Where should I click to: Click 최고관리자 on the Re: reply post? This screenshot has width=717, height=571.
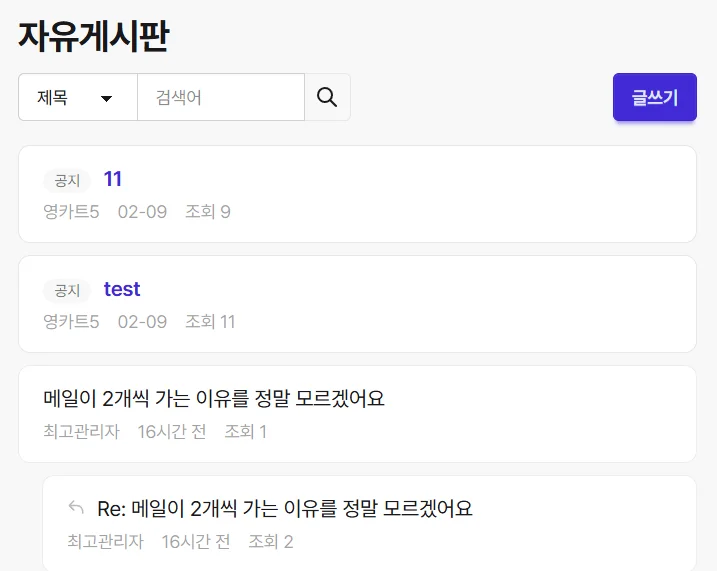[106, 542]
